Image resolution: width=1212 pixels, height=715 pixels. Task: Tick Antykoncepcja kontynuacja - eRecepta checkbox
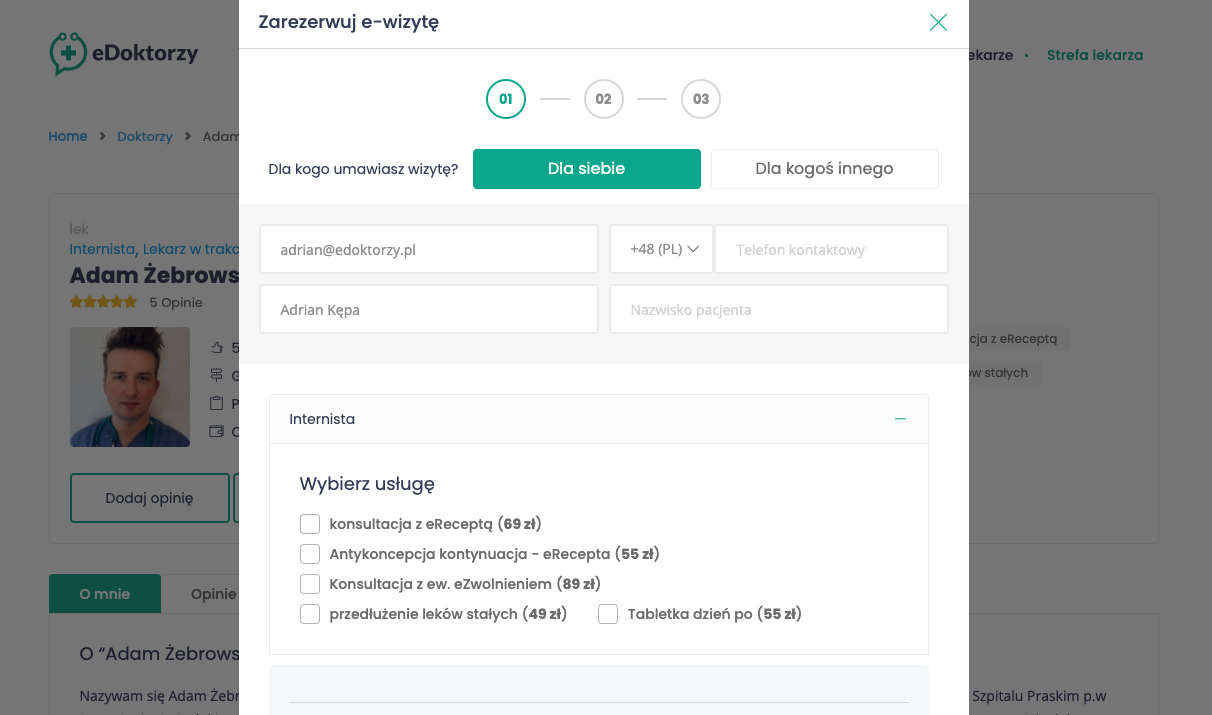click(310, 554)
